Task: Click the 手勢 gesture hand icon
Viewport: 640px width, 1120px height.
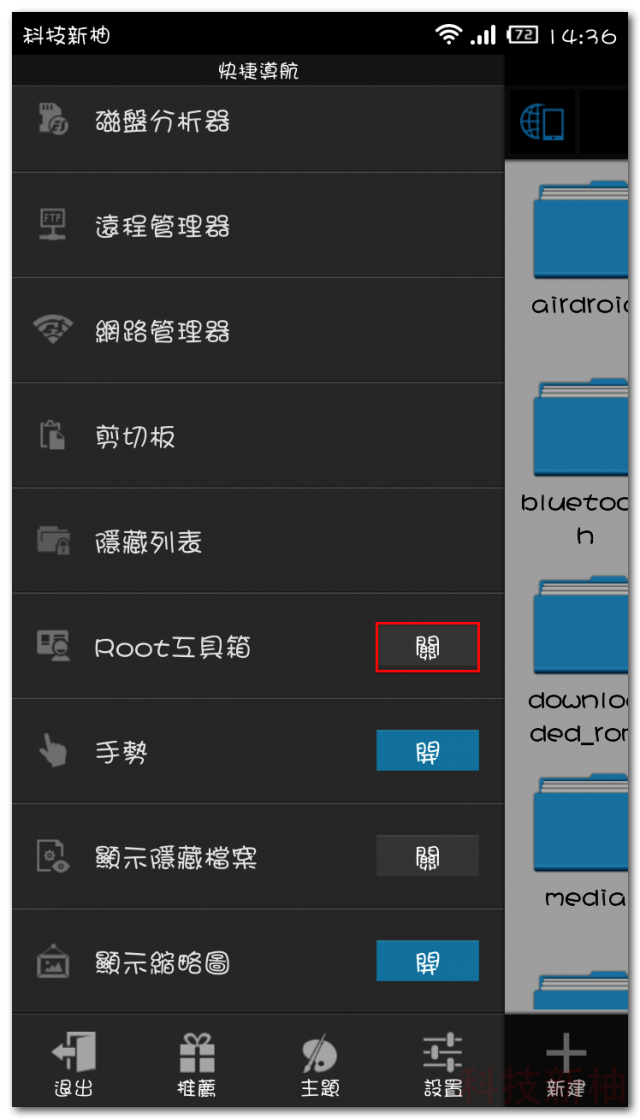Action: tap(53, 751)
